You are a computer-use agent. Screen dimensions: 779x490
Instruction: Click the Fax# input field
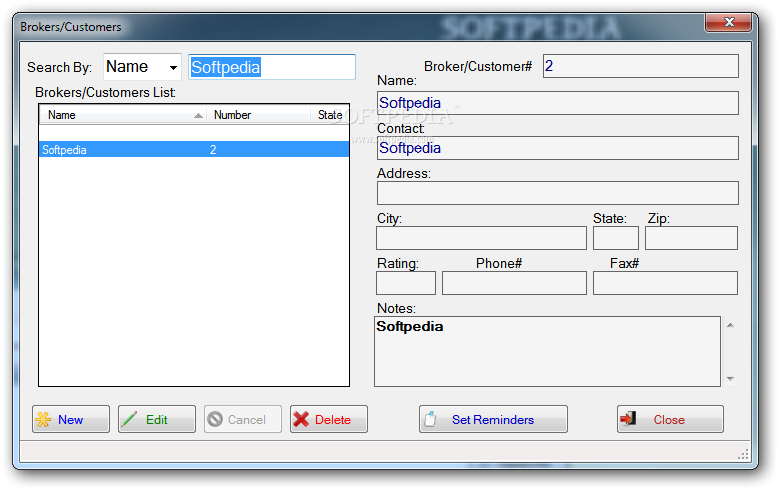pos(665,283)
